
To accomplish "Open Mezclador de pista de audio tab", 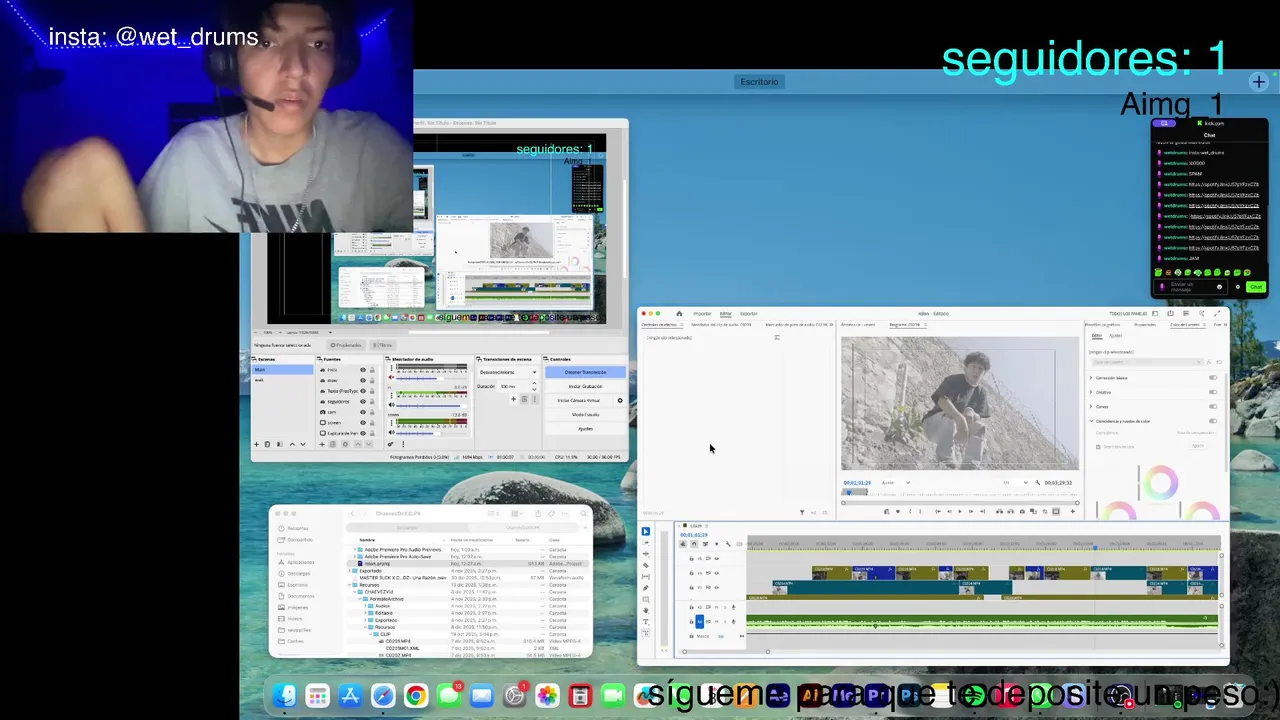I will pyautogui.click(x=794, y=325).
